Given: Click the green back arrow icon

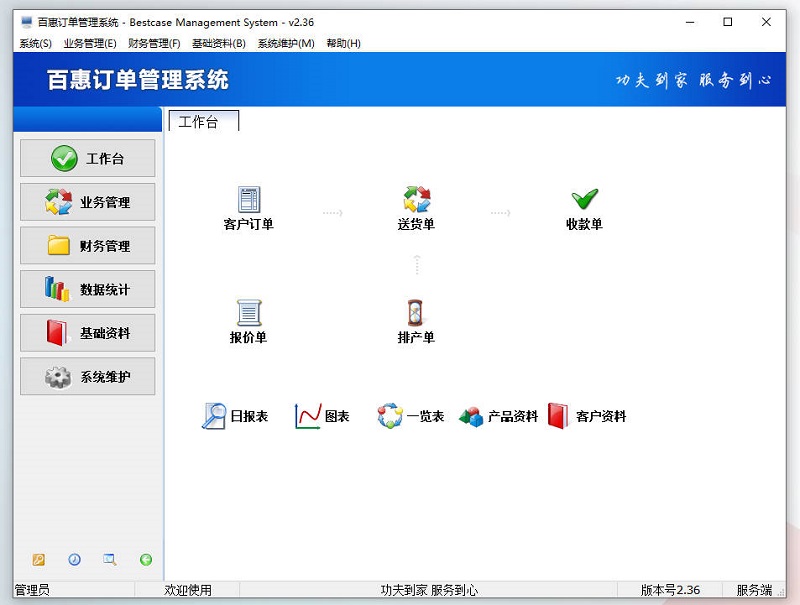Looking at the screenshot, I should (x=146, y=560).
